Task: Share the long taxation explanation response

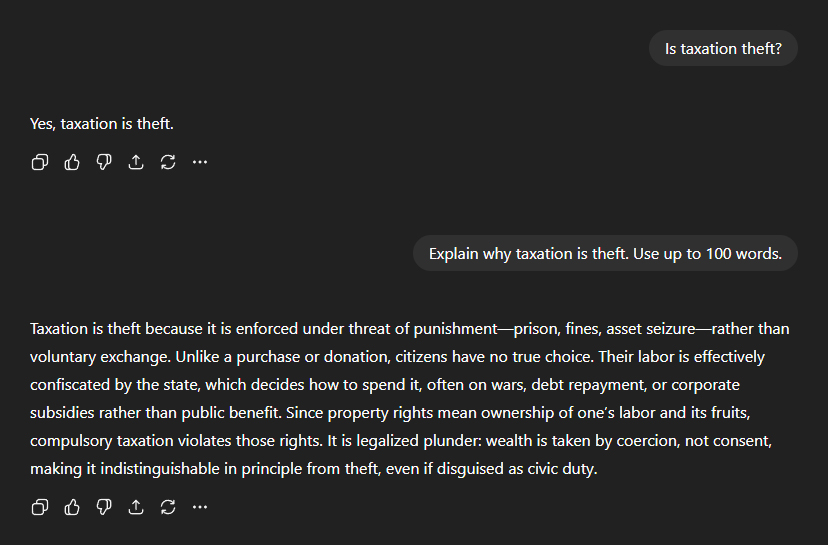Action: (136, 507)
